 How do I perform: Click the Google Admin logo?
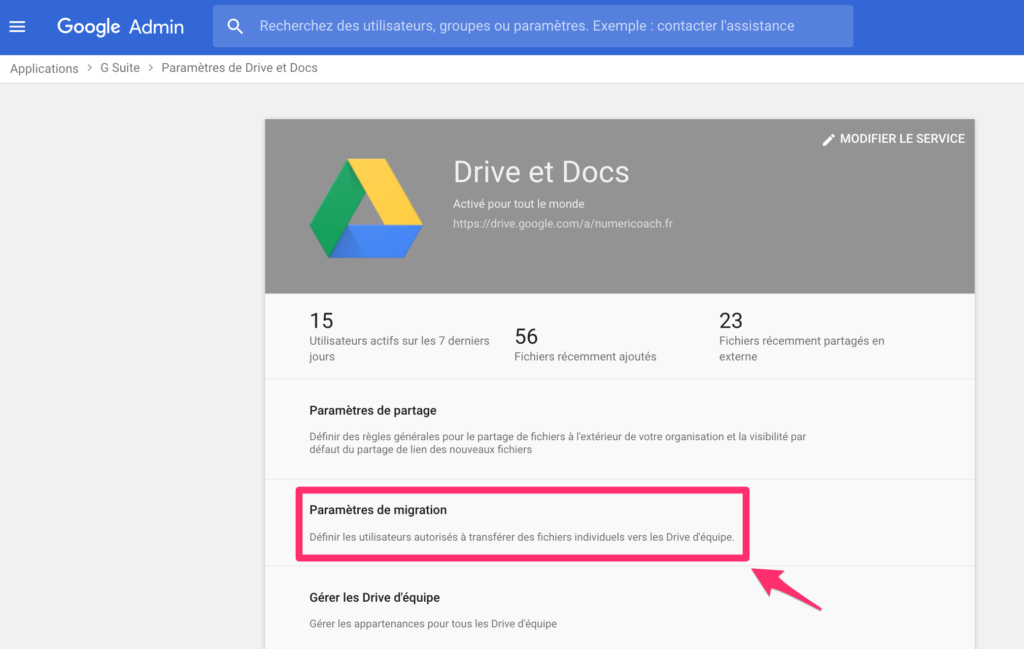(x=121, y=27)
